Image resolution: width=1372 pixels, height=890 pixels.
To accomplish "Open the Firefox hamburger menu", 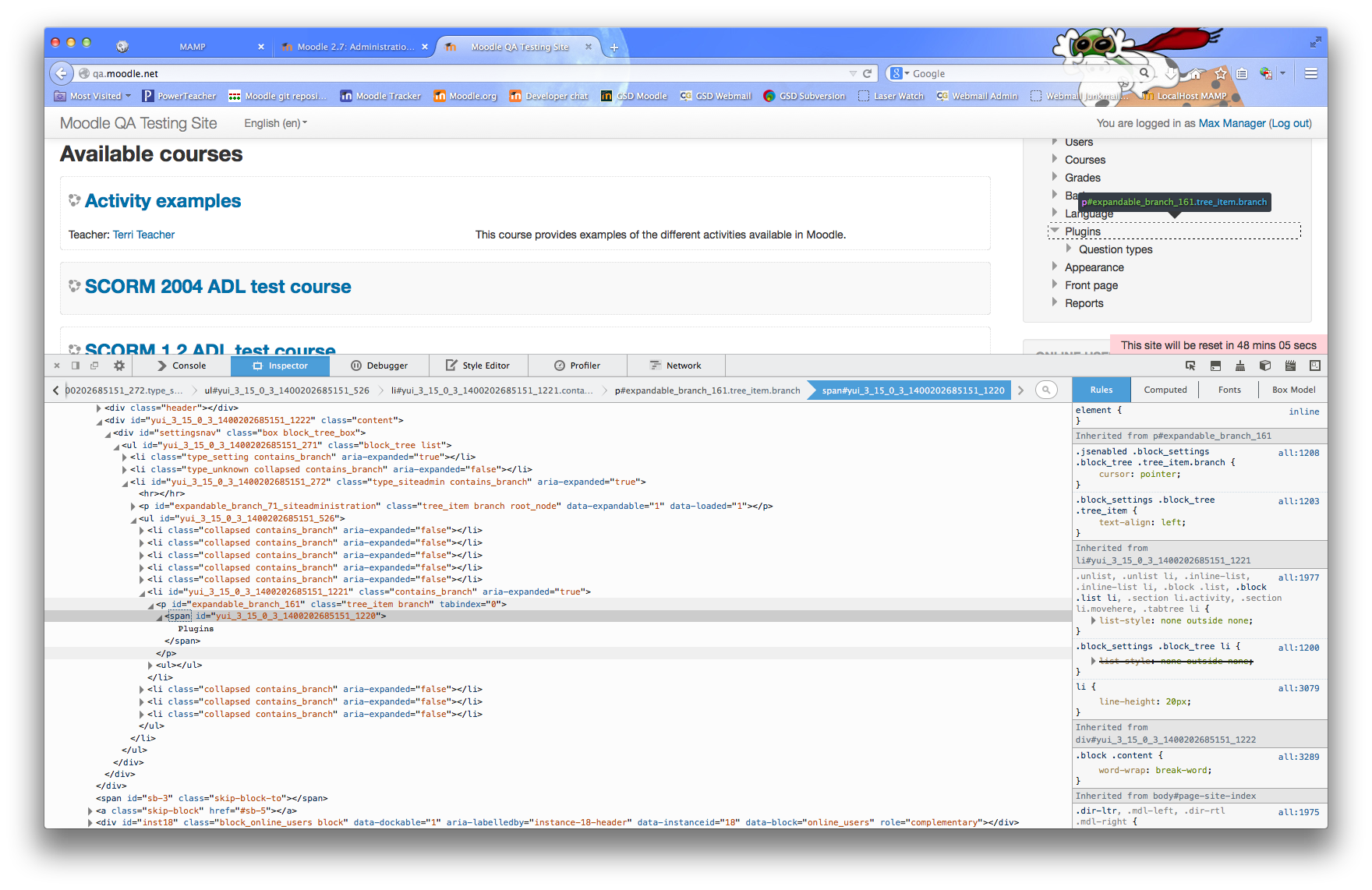I will 1311,73.
